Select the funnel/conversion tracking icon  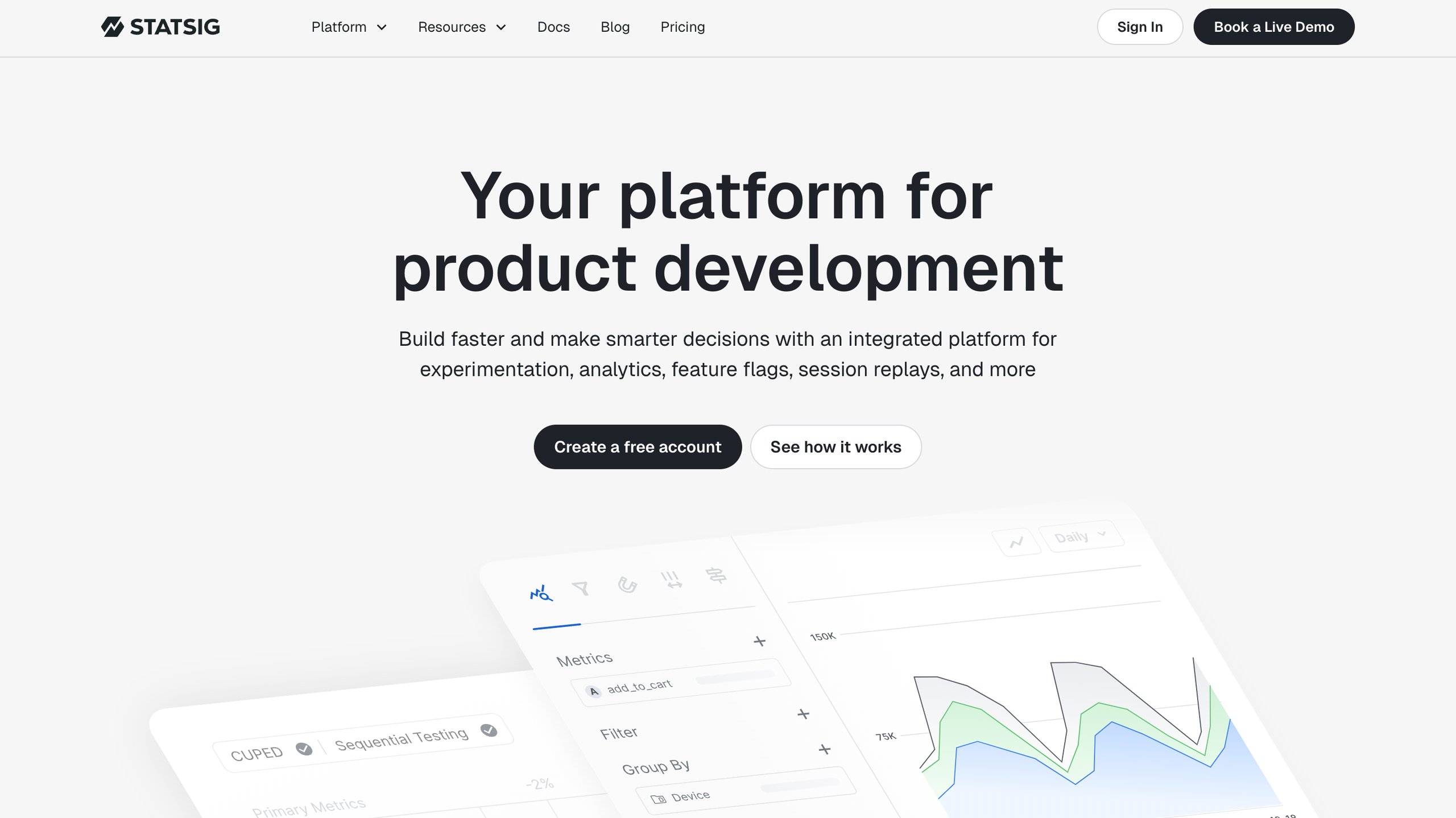(x=580, y=588)
